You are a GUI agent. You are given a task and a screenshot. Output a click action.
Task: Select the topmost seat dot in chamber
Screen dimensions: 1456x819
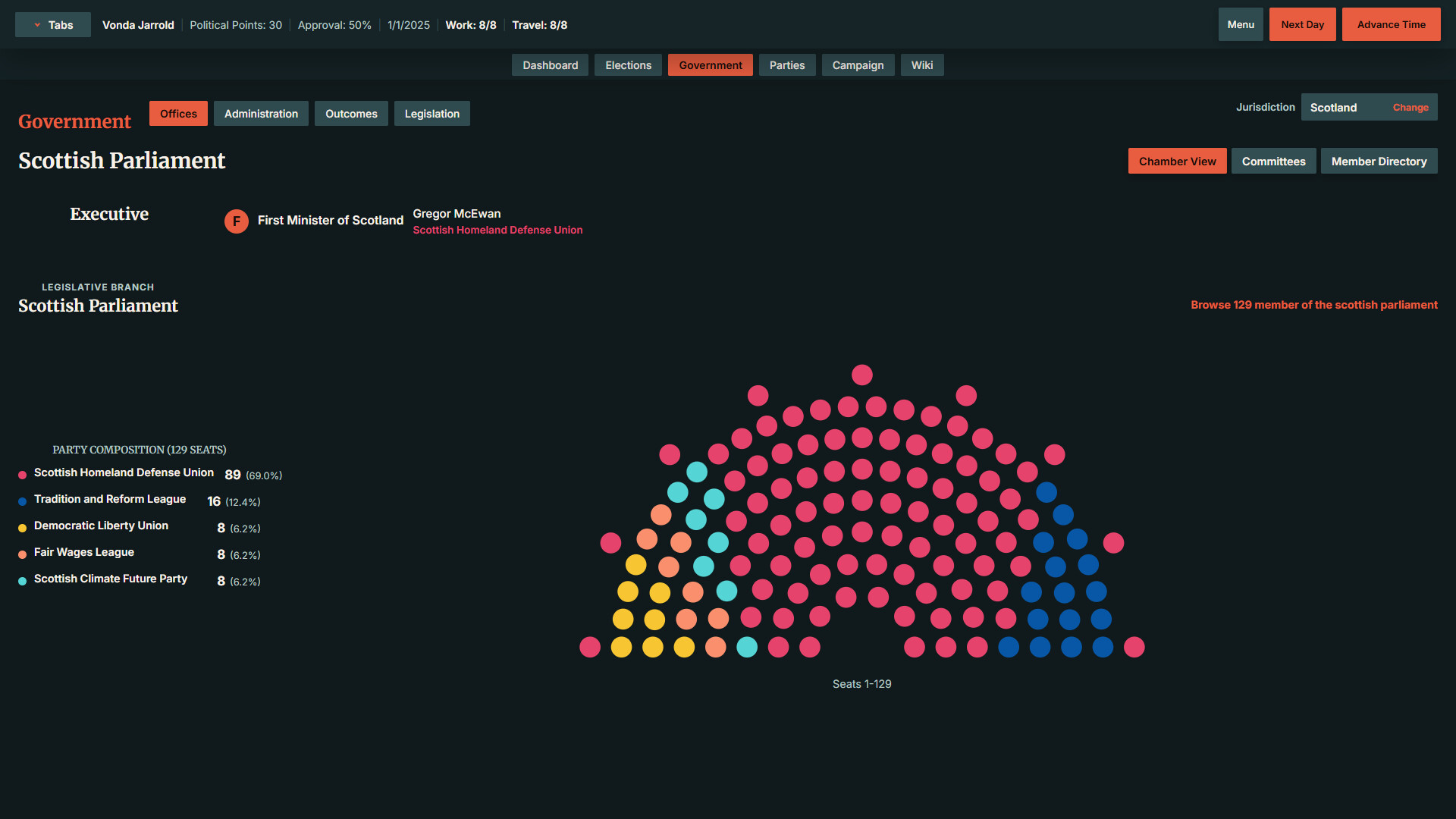point(862,375)
